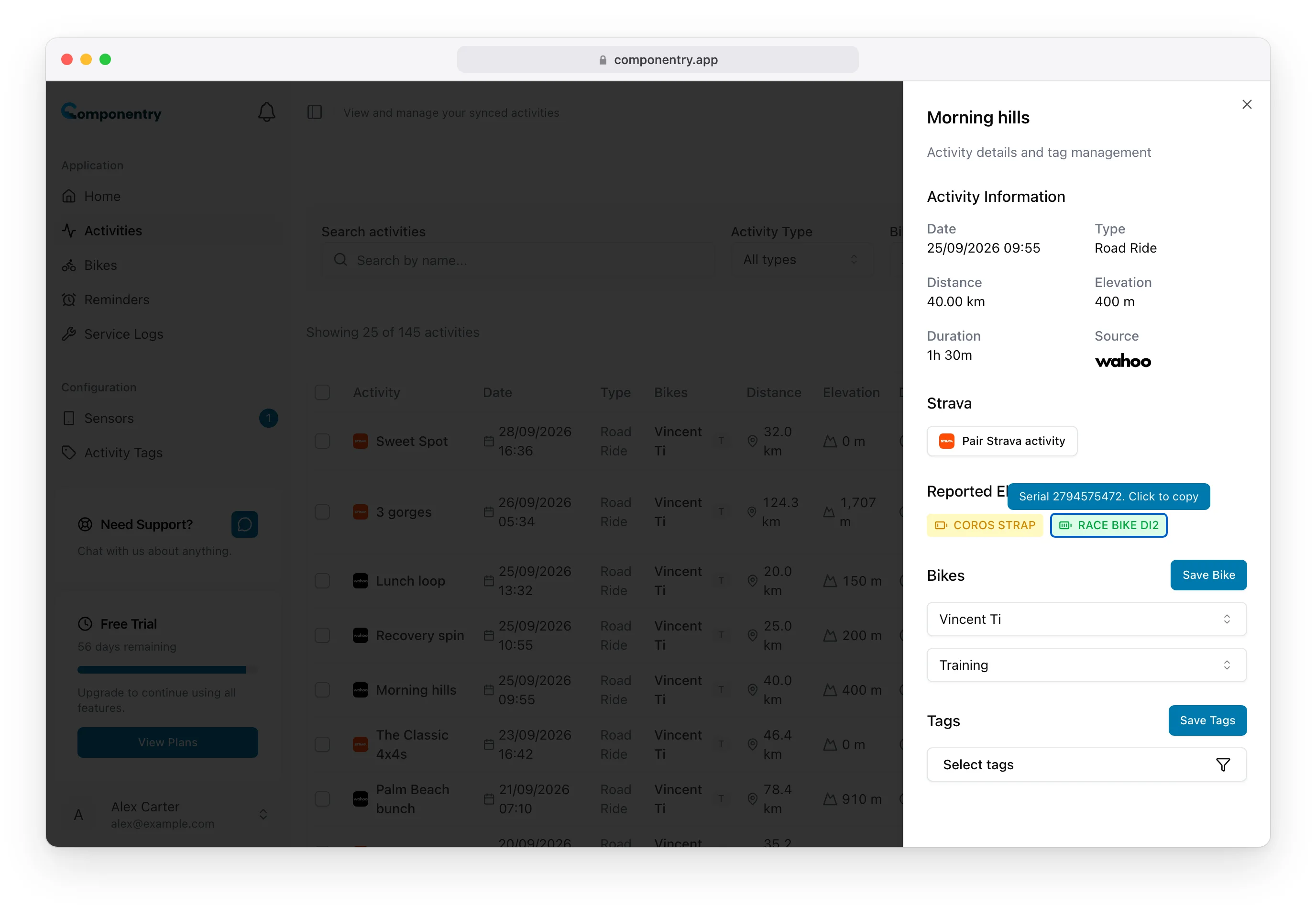Screen dimensions: 1316x908
Task: Click the Wahoo source logo
Action: point(1123,361)
